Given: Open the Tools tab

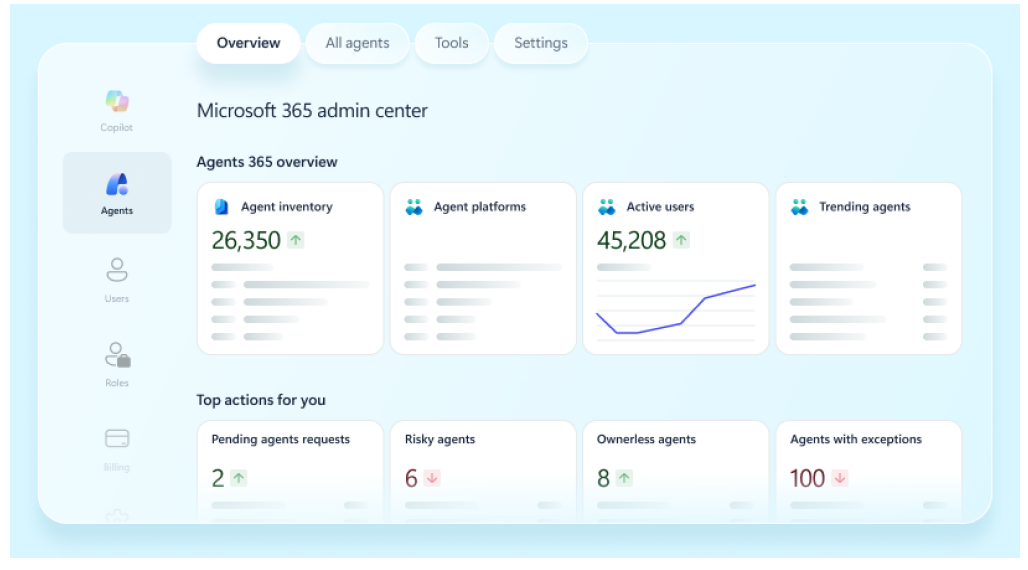Looking at the screenshot, I should (x=451, y=43).
